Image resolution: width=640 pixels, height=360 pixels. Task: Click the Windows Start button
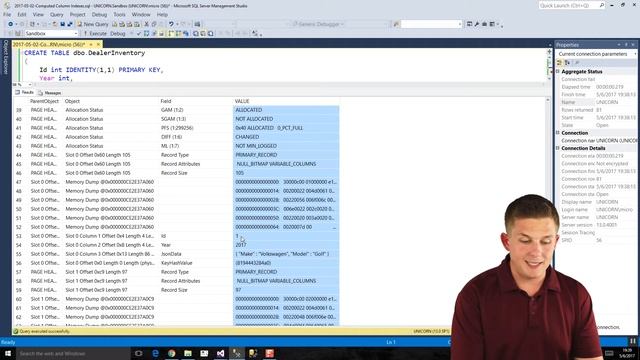coord(7,353)
